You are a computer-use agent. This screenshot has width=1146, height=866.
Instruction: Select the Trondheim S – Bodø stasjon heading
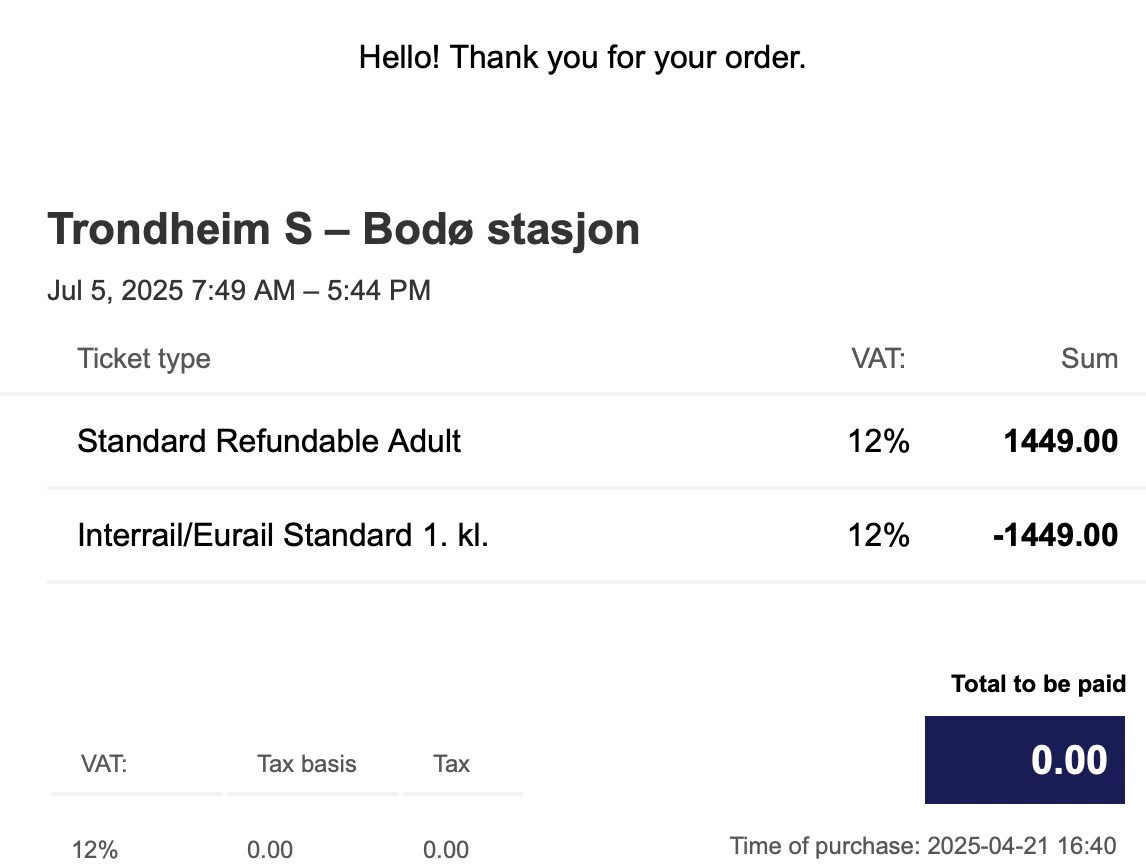344,230
